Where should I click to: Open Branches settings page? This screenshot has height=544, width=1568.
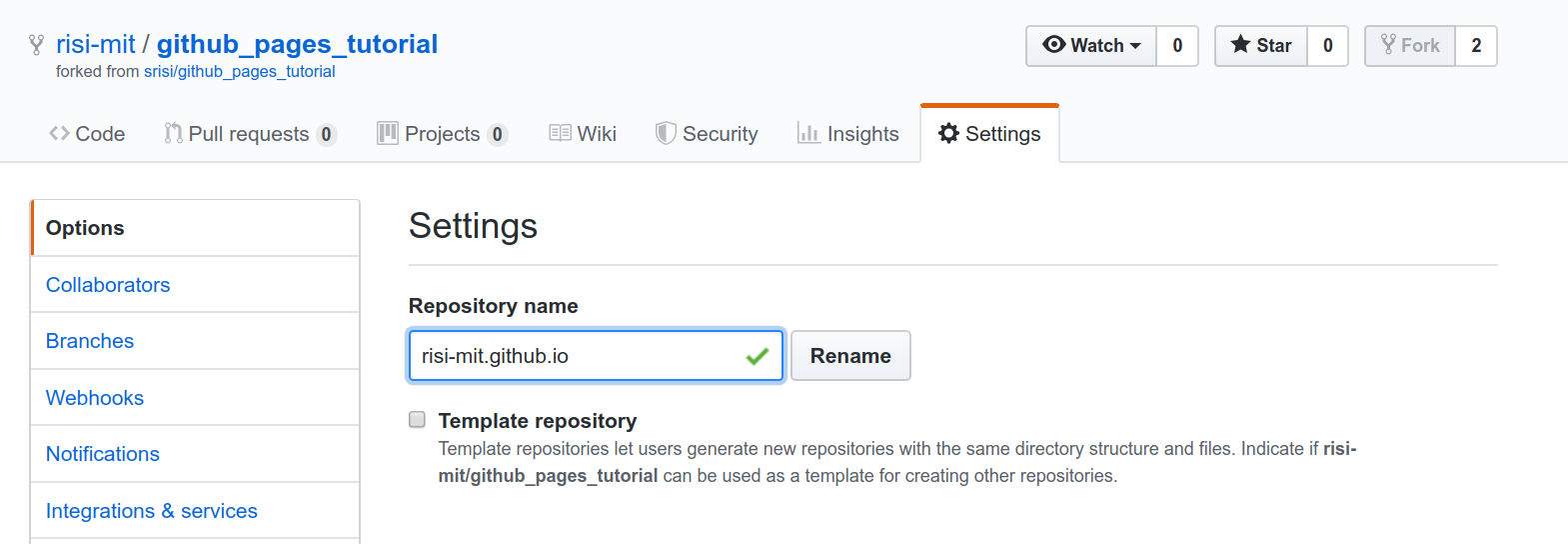click(x=195, y=341)
